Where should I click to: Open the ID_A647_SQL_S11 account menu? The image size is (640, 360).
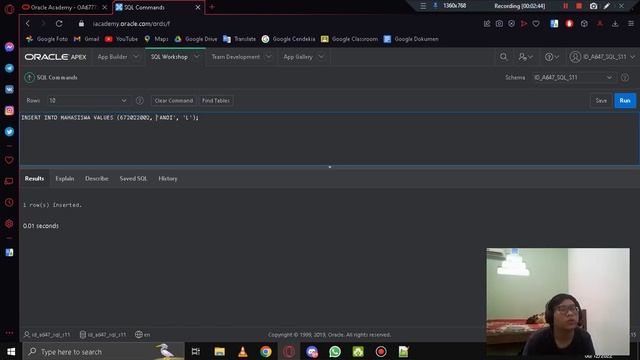602,57
